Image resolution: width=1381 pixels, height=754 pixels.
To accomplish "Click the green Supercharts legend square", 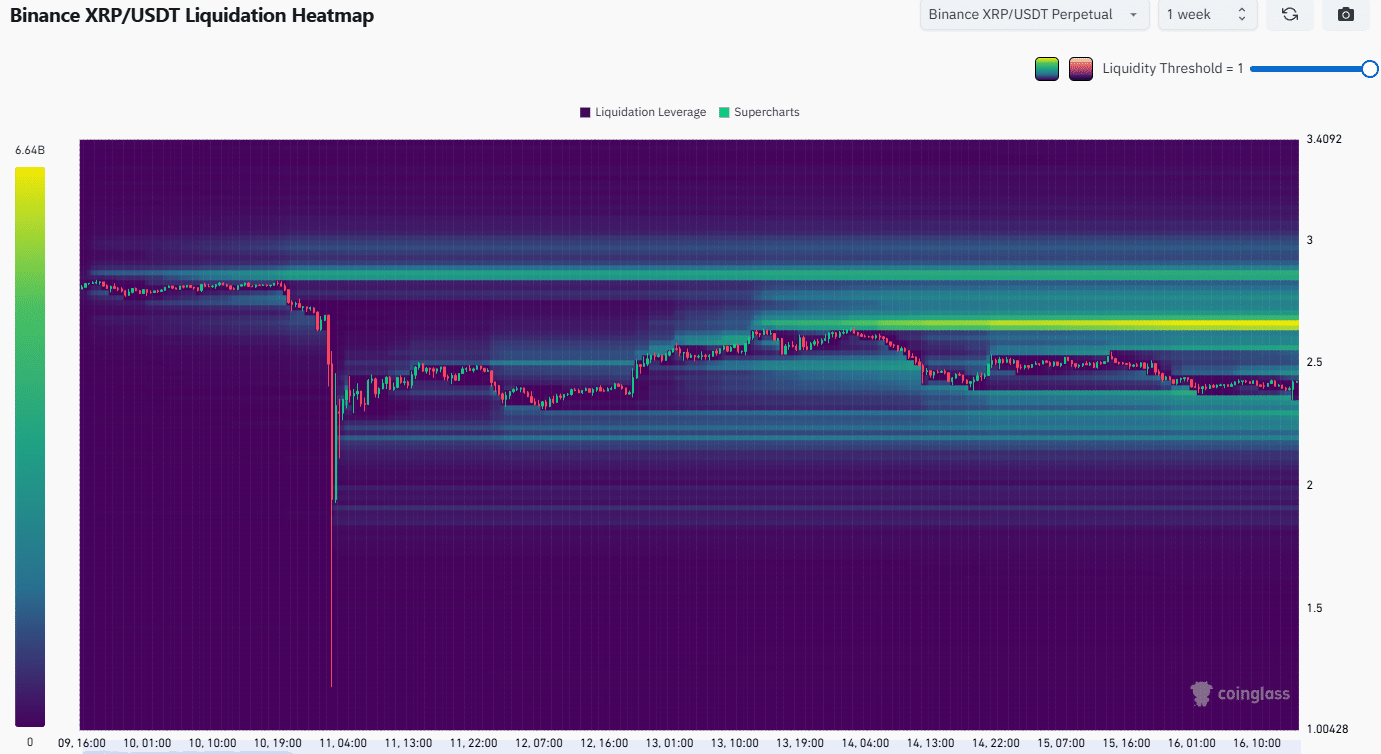I will [724, 112].
